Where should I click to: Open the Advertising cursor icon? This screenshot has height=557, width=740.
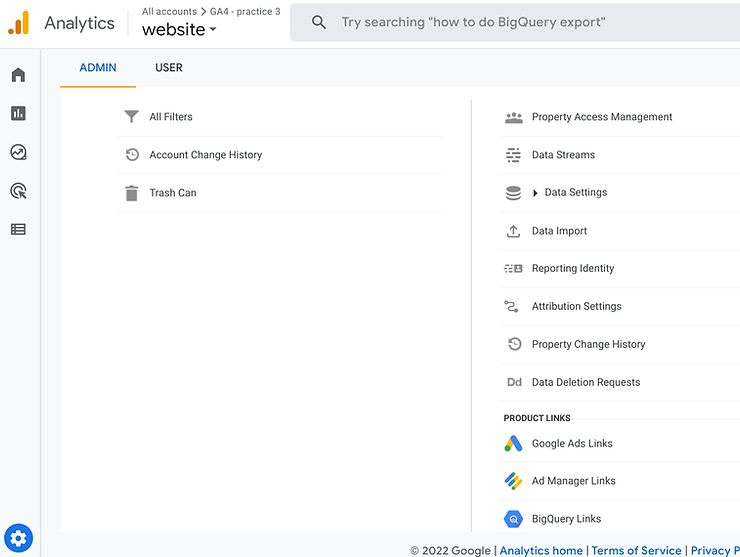pyautogui.click(x=18, y=191)
